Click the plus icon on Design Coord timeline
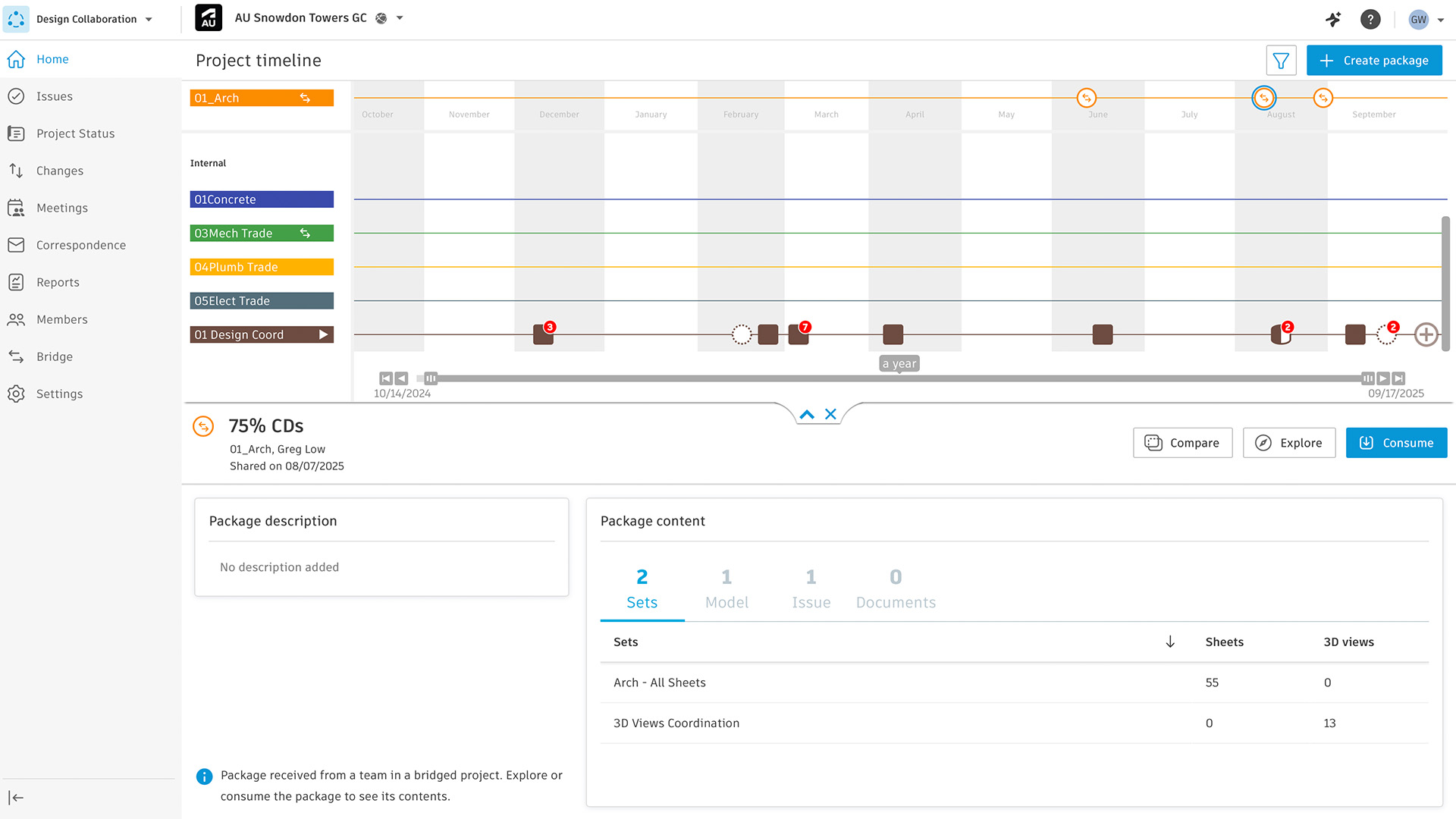Viewport: 1456px width, 819px height. tap(1426, 334)
